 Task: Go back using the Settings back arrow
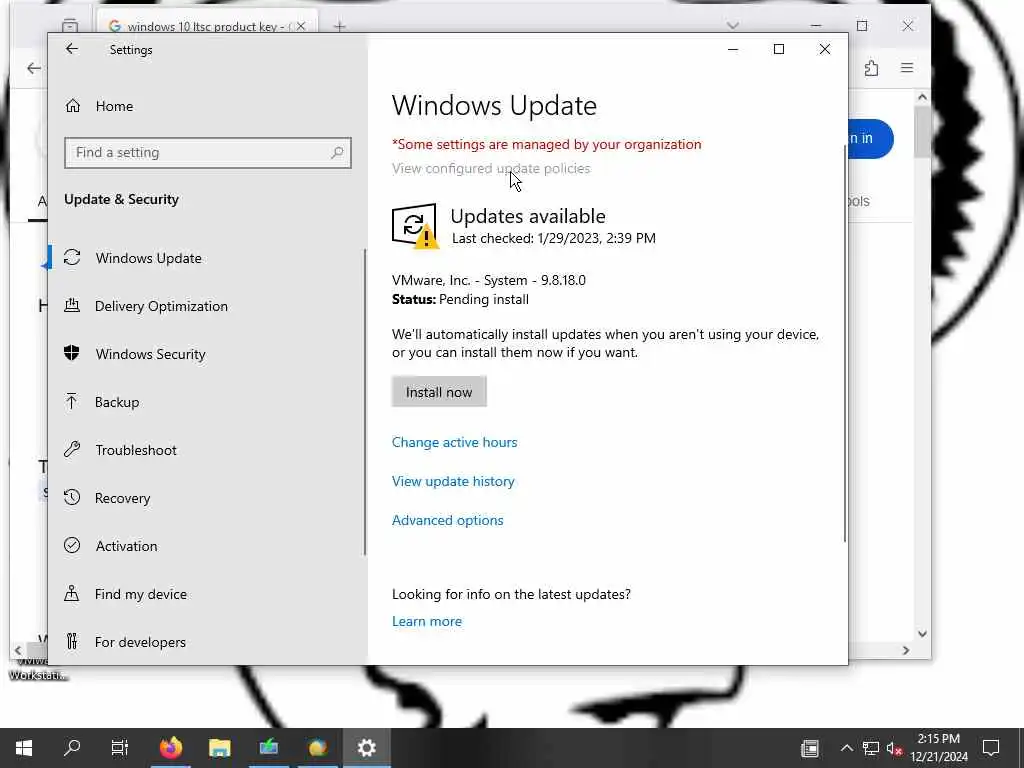pyautogui.click(x=72, y=49)
